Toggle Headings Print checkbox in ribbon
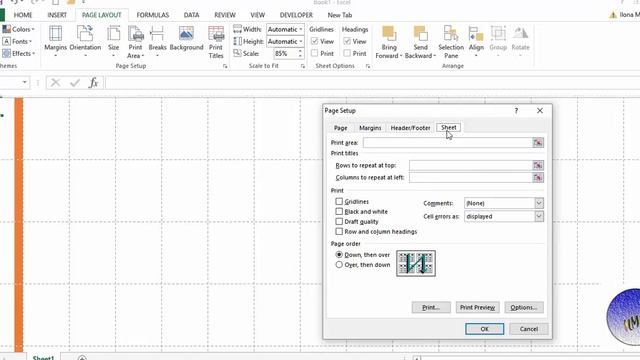This screenshot has width=640, height=360. pyautogui.click(x=347, y=53)
